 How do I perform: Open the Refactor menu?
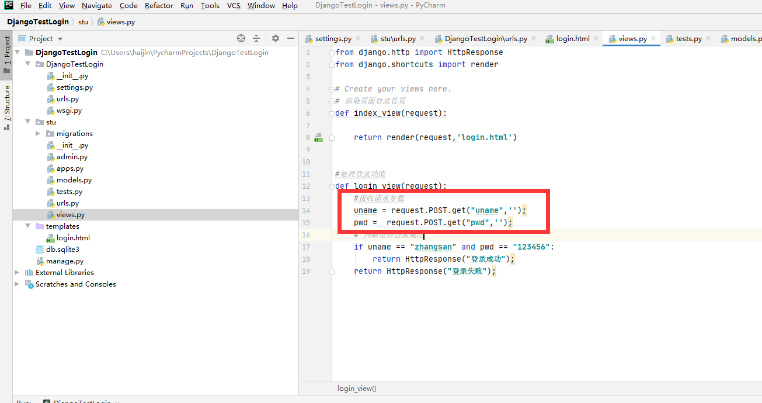158,6
